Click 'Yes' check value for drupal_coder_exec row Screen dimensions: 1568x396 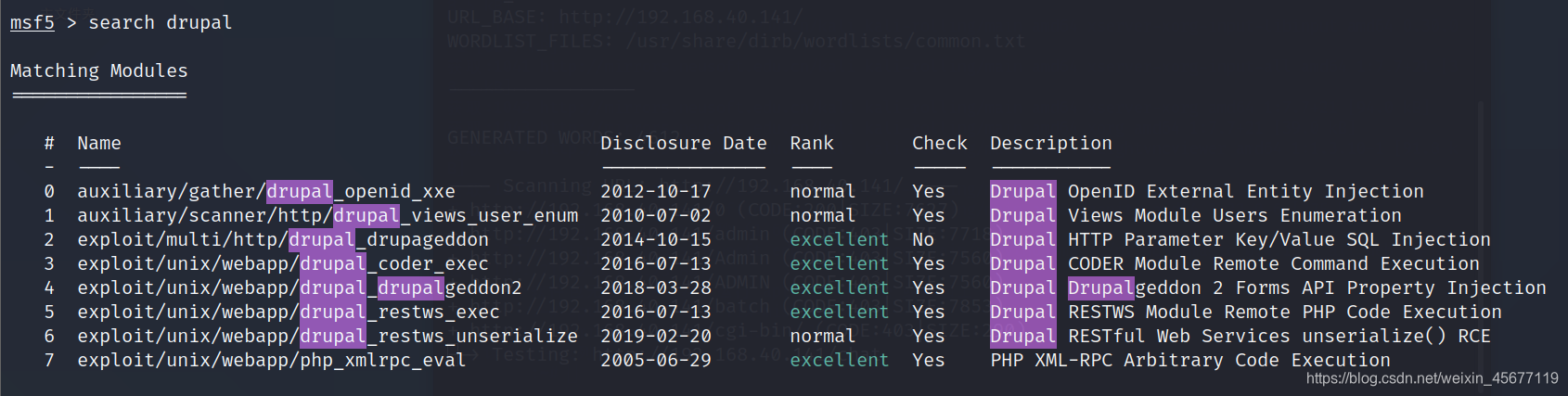(x=929, y=263)
